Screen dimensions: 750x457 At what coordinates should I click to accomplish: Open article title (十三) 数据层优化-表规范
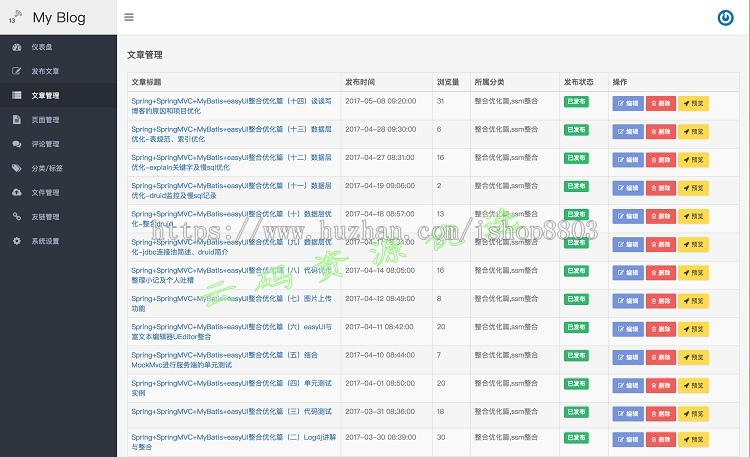232,134
